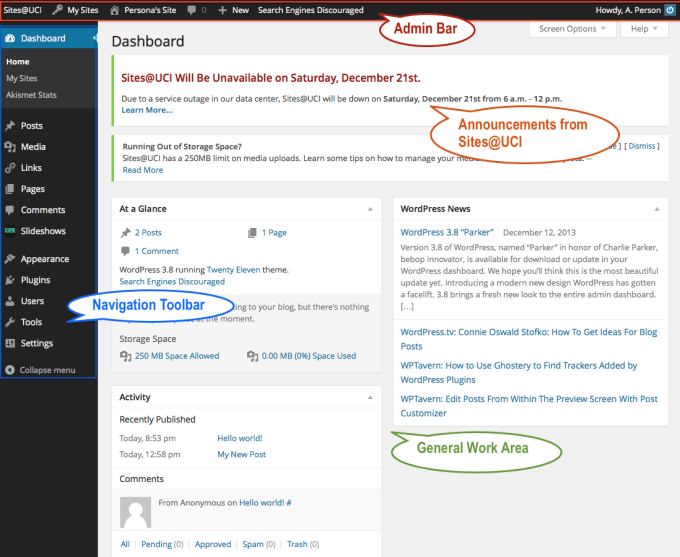Click the bubble icon next to 1 Comment
The width and height of the screenshot is (680, 557).
pyautogui.click(x=125, y=251)
